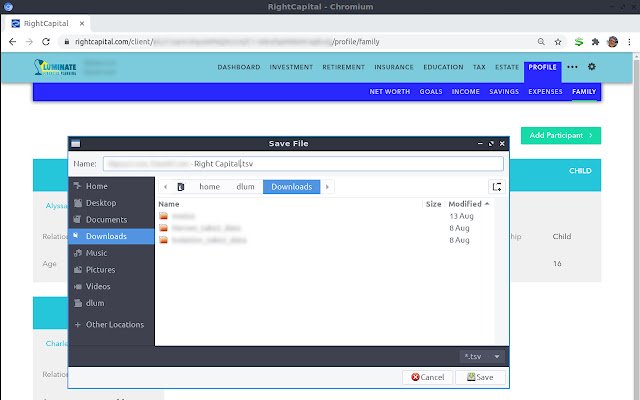Viewport: 640px width, 400px height.
Task: Click Save in the file dialog
Action: [x=480, y=377]
